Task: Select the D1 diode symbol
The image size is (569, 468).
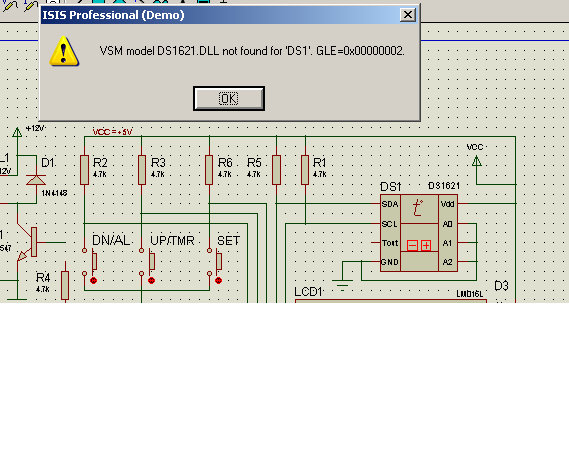Action: 36,180
